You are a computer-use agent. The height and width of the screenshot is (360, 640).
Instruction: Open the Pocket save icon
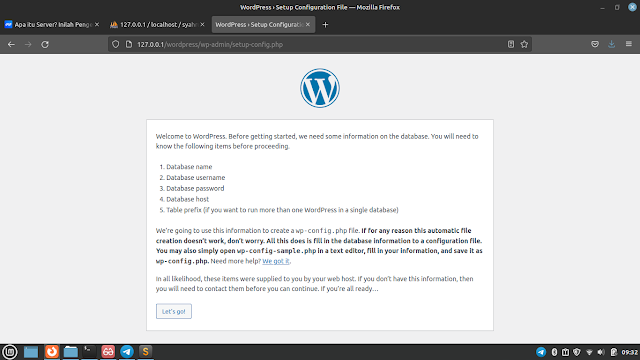[595, 44]
